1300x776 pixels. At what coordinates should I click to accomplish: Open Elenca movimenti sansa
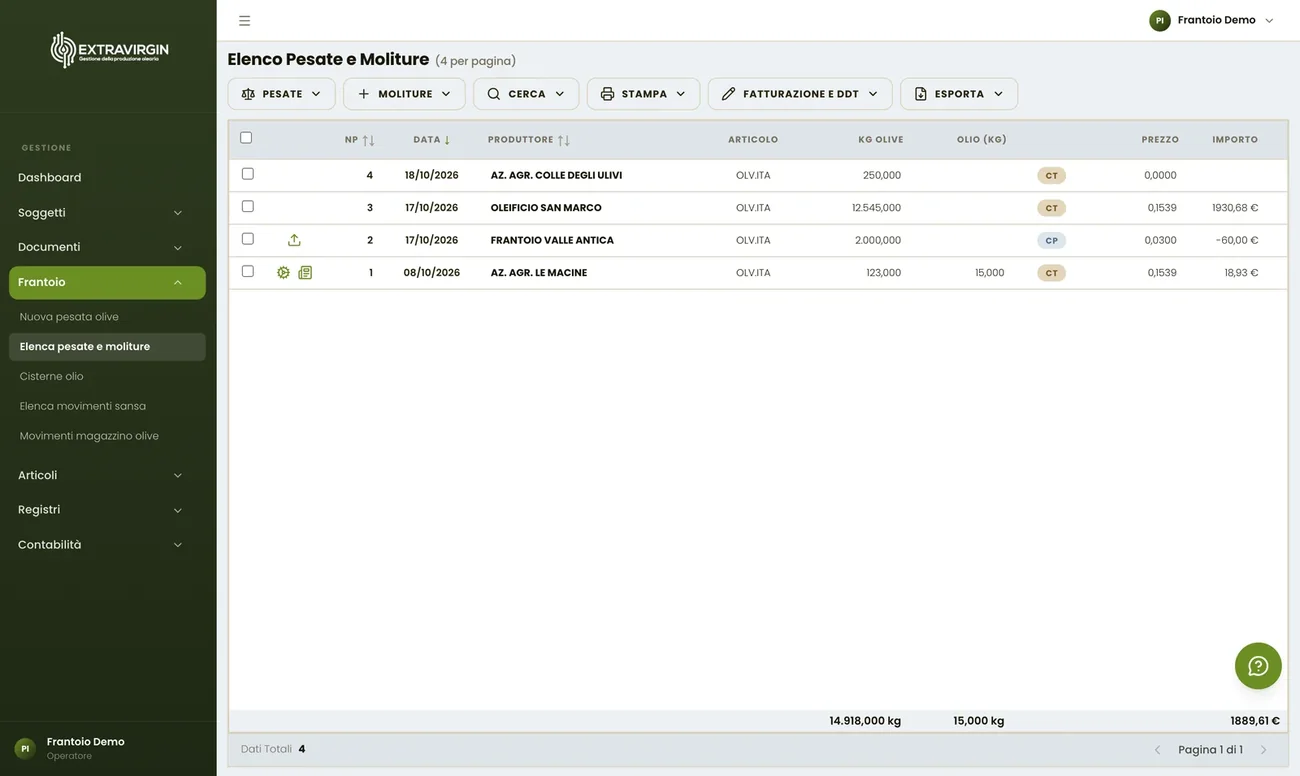click(x=107, y=407)
